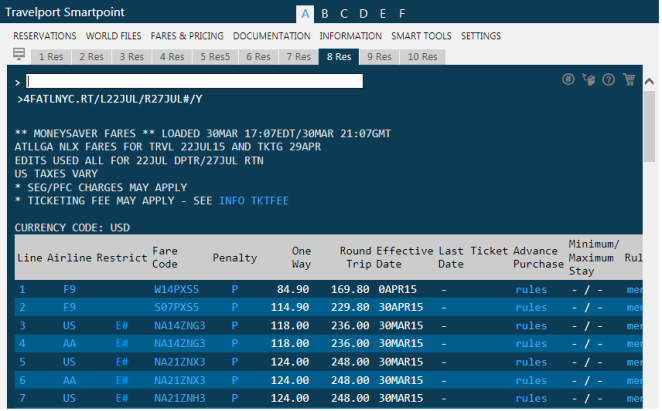The image size is (662, 411).
Task: Open the INFORMATION menu
Action: 350,36
